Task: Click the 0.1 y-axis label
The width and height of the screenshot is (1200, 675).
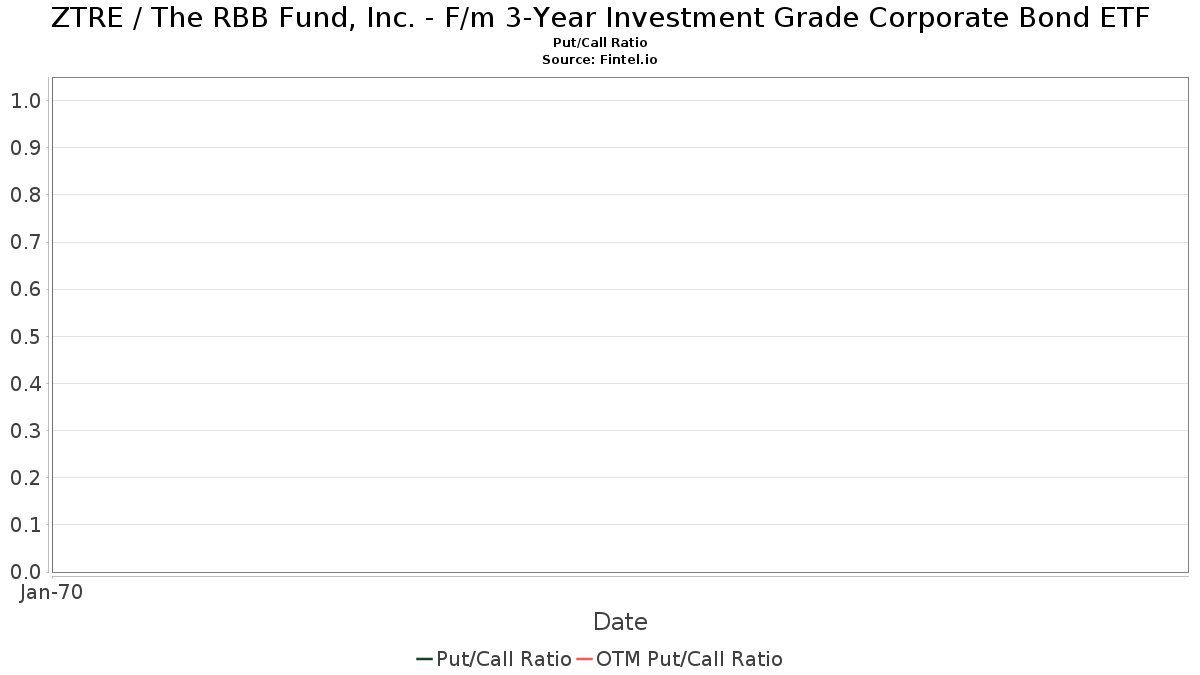Action: (25, 524)
